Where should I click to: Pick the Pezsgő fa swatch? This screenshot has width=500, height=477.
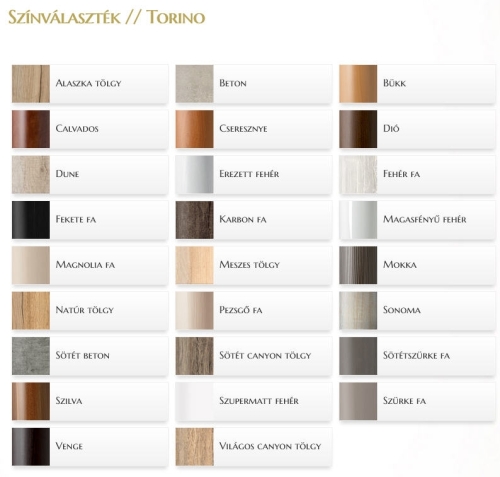[195, 310]
